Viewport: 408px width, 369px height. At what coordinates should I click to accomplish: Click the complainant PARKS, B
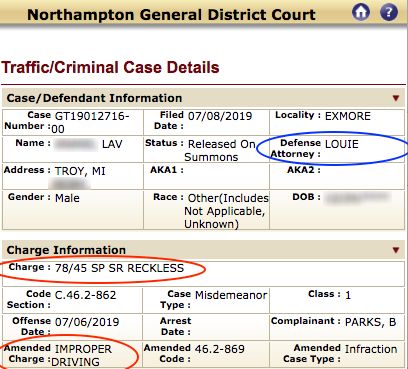click(x=370, y=322)
